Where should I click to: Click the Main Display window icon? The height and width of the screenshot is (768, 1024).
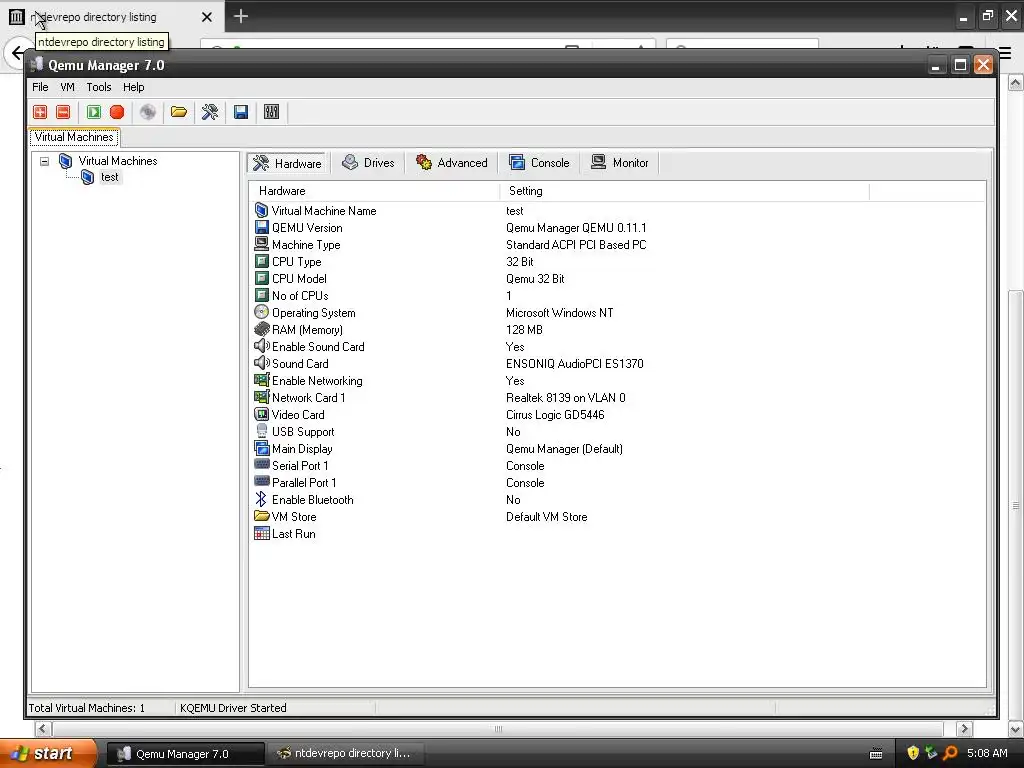pos(261,448)
